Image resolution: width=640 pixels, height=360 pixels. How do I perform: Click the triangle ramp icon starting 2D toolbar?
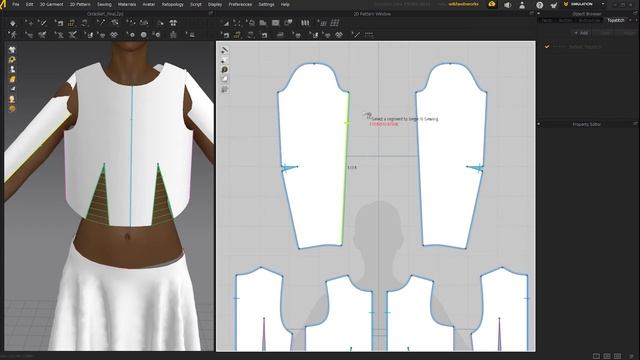pyautogui.click(x=226, y=23)
